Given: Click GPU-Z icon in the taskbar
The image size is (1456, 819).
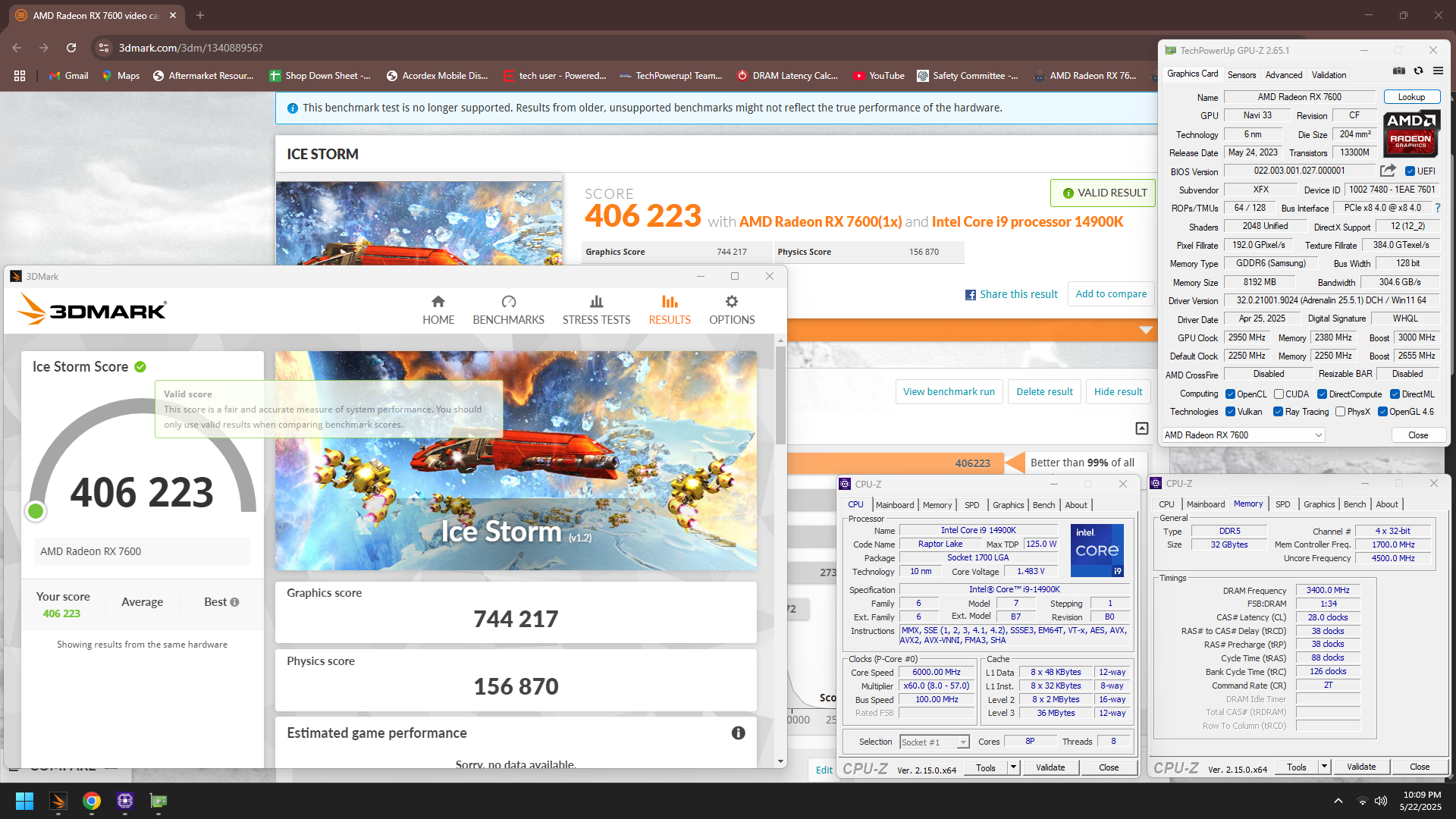Looking at the screenshot, I should click(x=158, y=801).
